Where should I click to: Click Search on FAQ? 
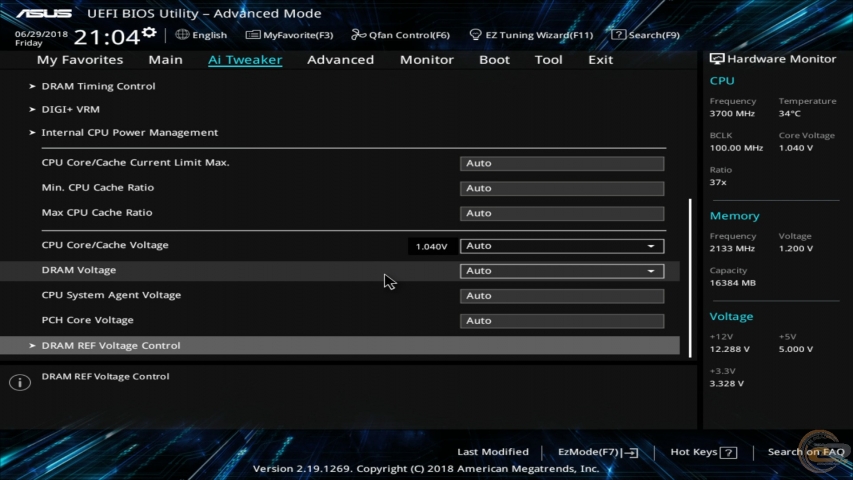[x=806, y=452]
